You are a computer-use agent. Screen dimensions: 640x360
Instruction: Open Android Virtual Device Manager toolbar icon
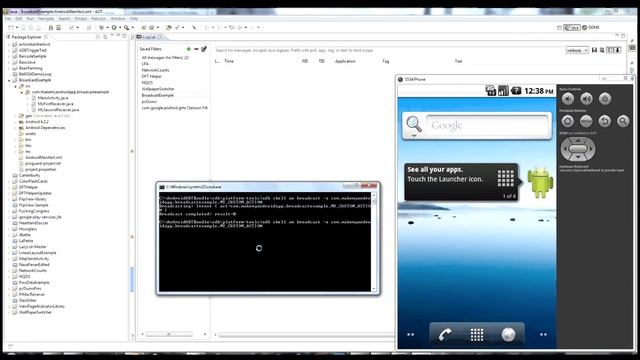58,28
